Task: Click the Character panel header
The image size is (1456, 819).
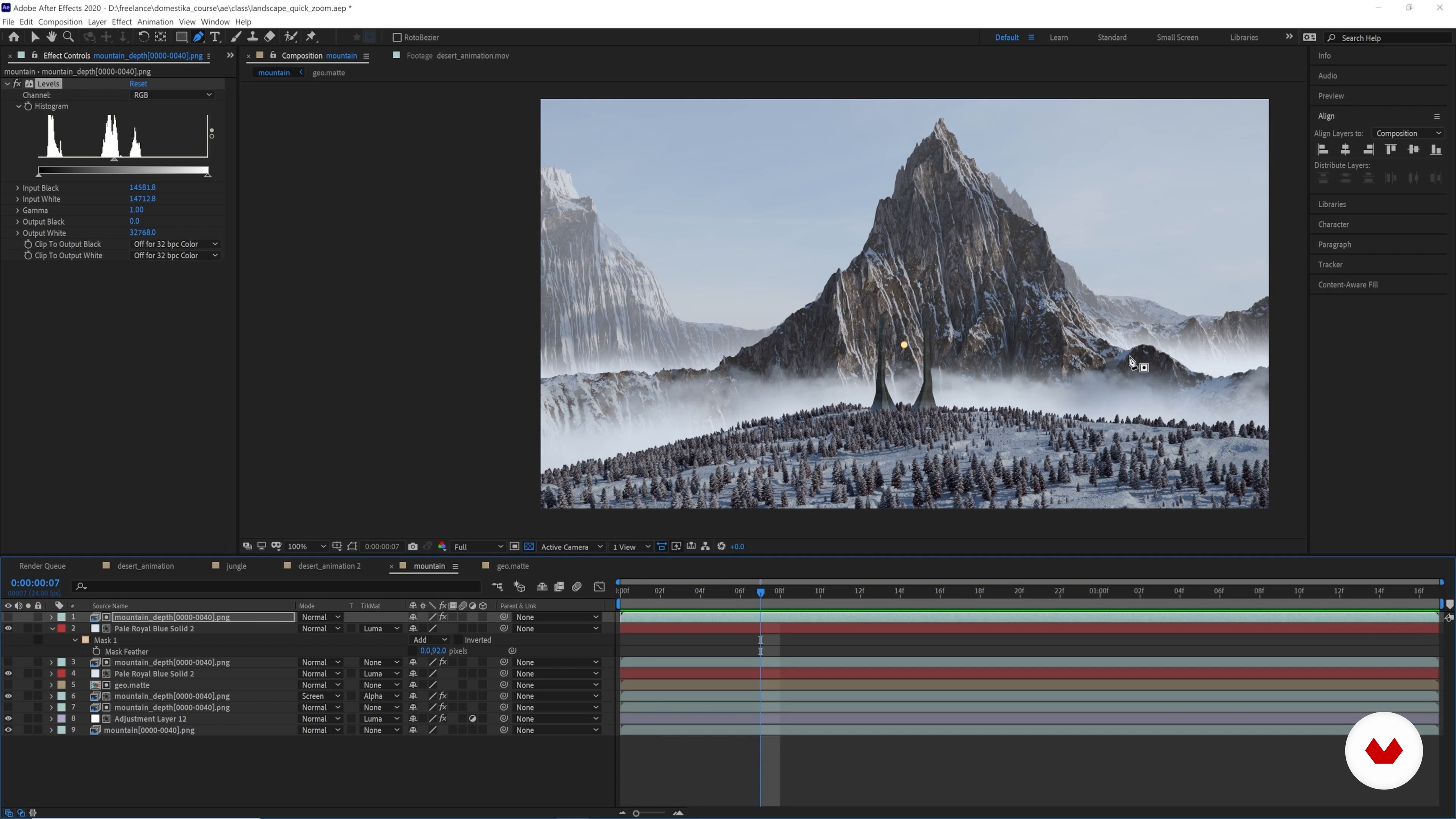Action: pos(1334,224)
